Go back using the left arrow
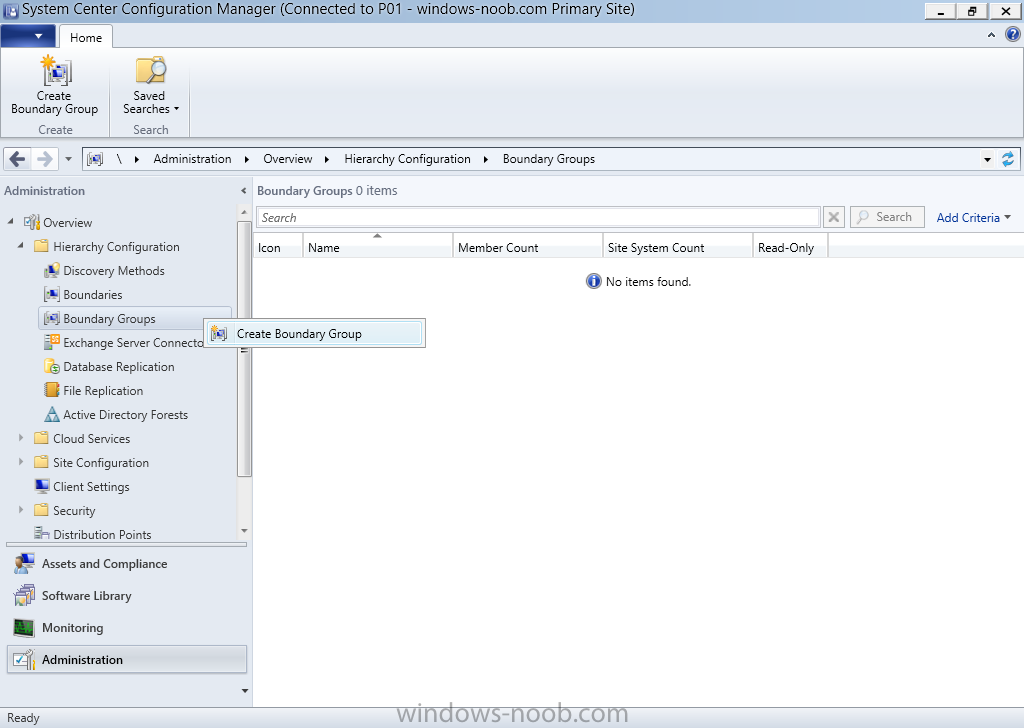Screen dimensions: 1024x728 coord(18,159)
